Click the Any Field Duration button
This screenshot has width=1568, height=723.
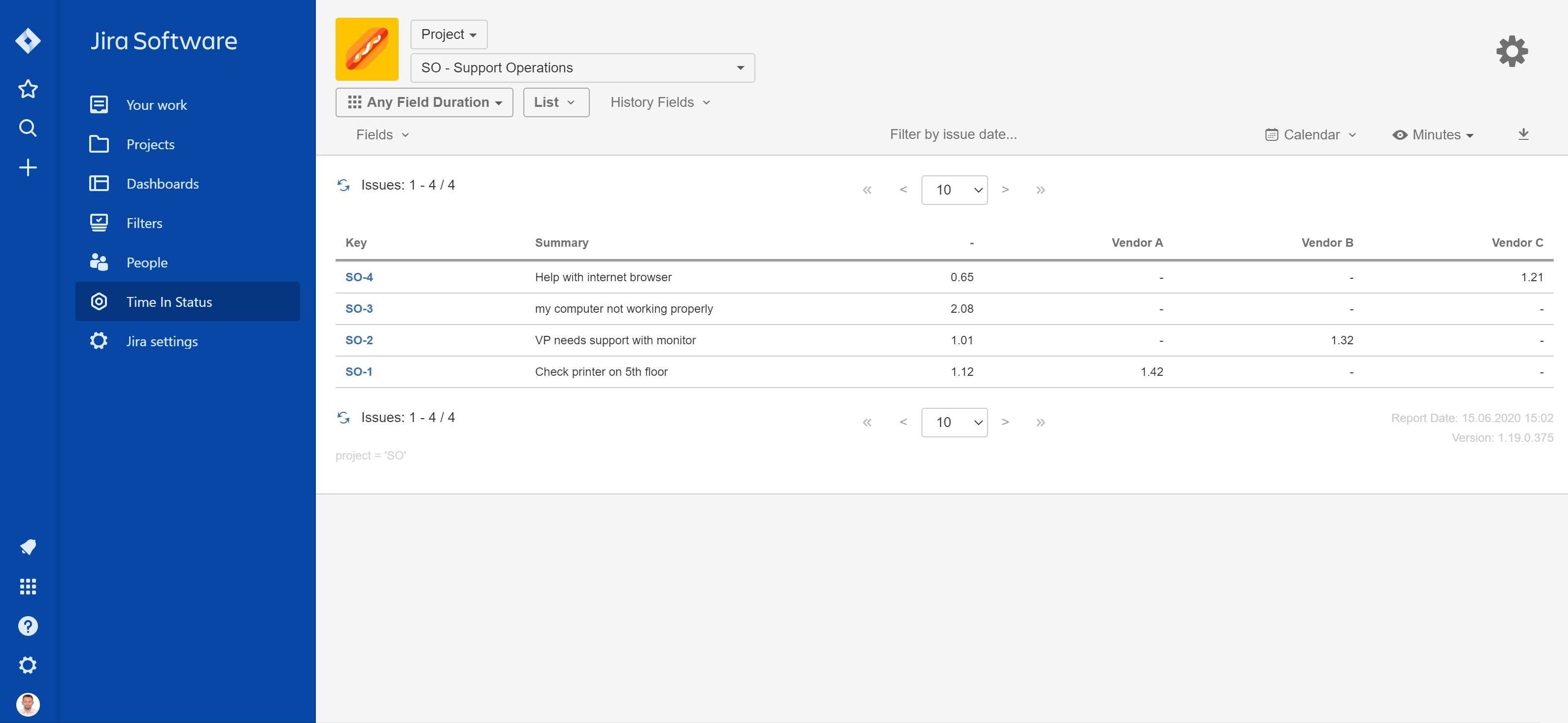click(424, 101)
